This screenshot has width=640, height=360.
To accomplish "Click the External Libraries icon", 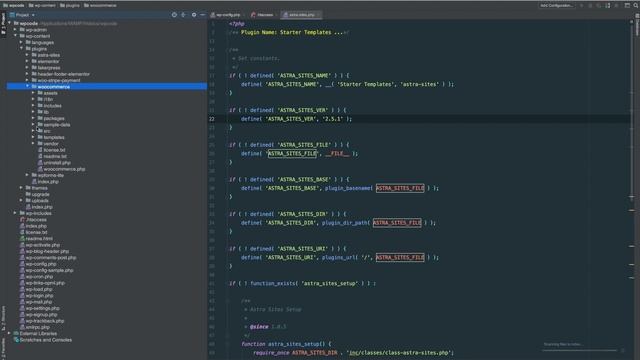I will click(16, 333).
